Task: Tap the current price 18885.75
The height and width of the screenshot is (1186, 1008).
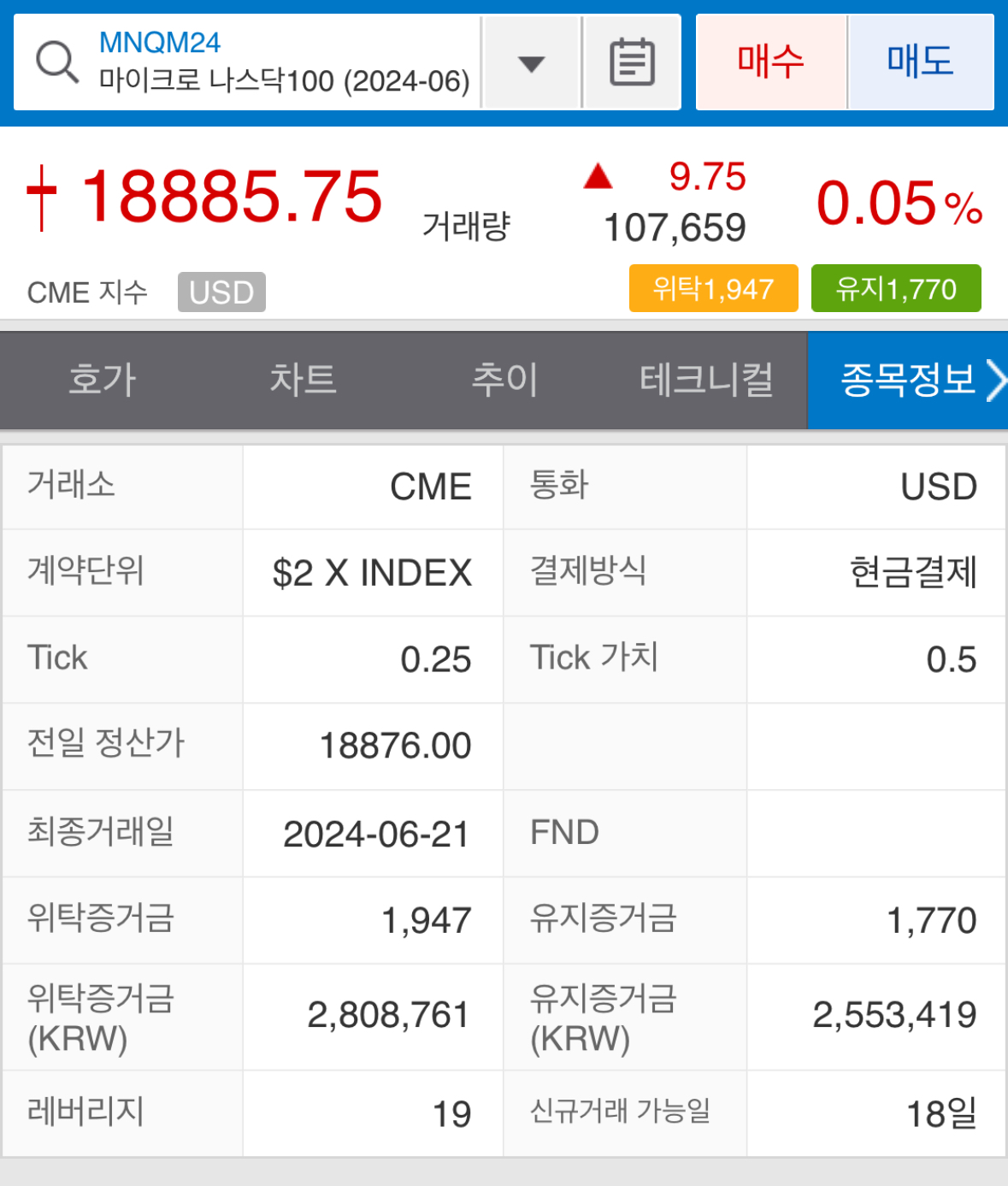Action: 232,197
